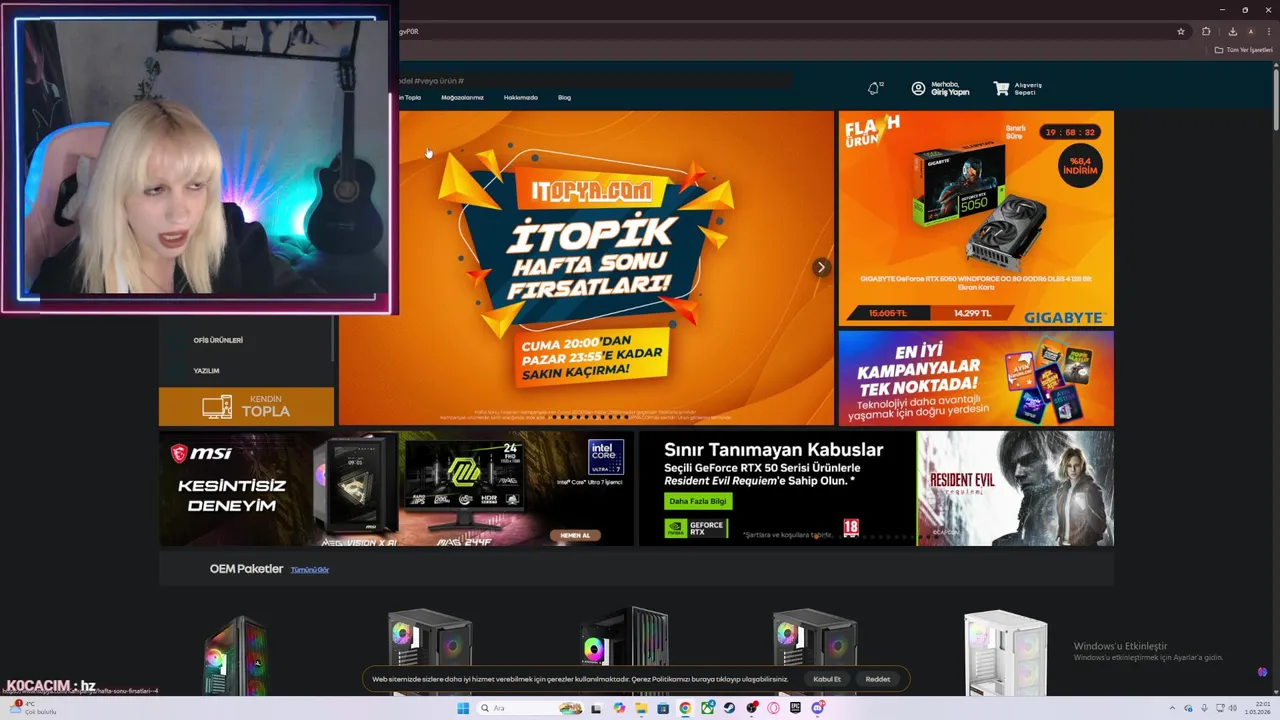The image size is (1280, 720).
Task: Open the Xbox app in the taskbar
Action: 707,708
